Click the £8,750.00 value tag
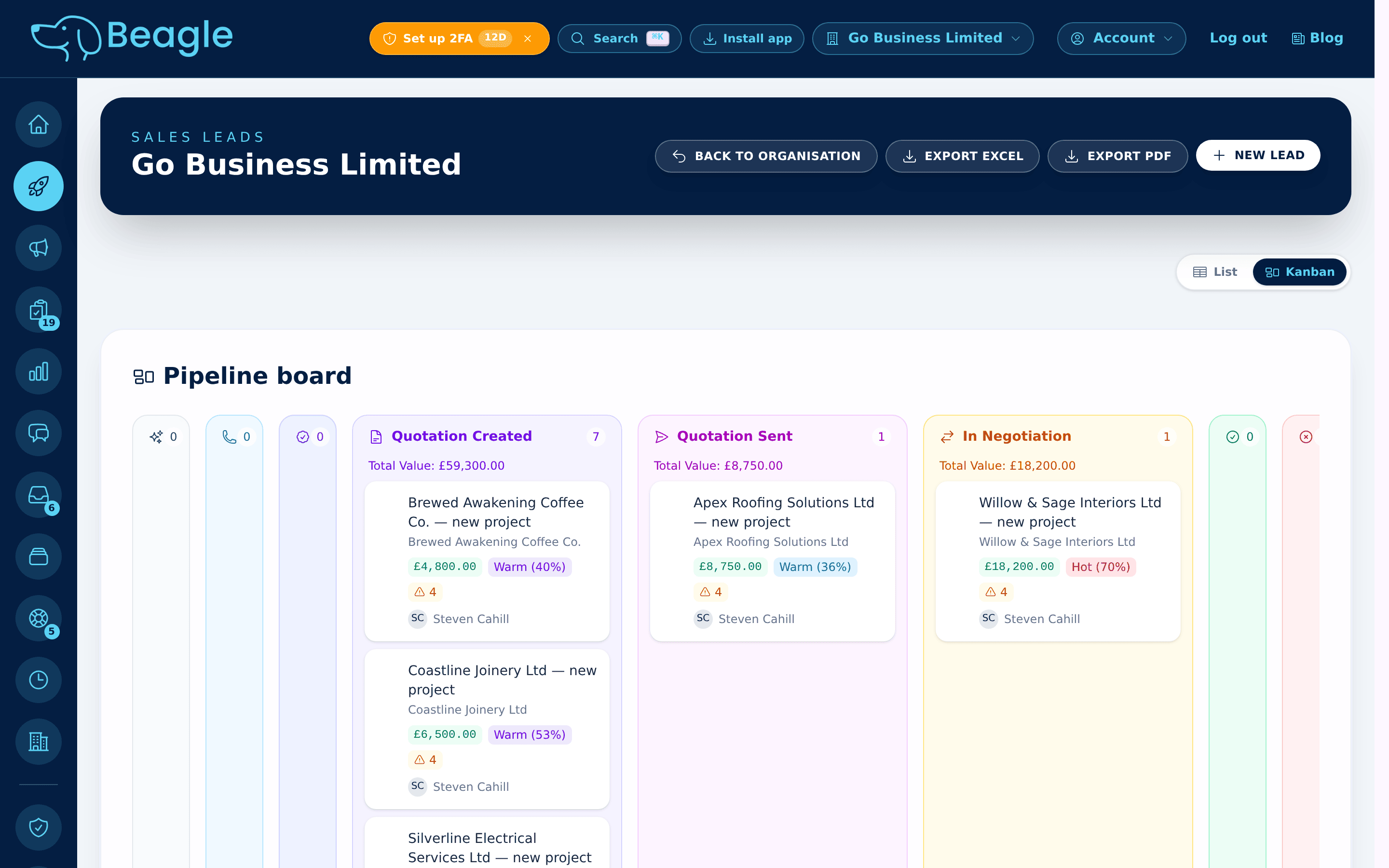Screen dimensions: 1389x868 (x=730, y=567)
